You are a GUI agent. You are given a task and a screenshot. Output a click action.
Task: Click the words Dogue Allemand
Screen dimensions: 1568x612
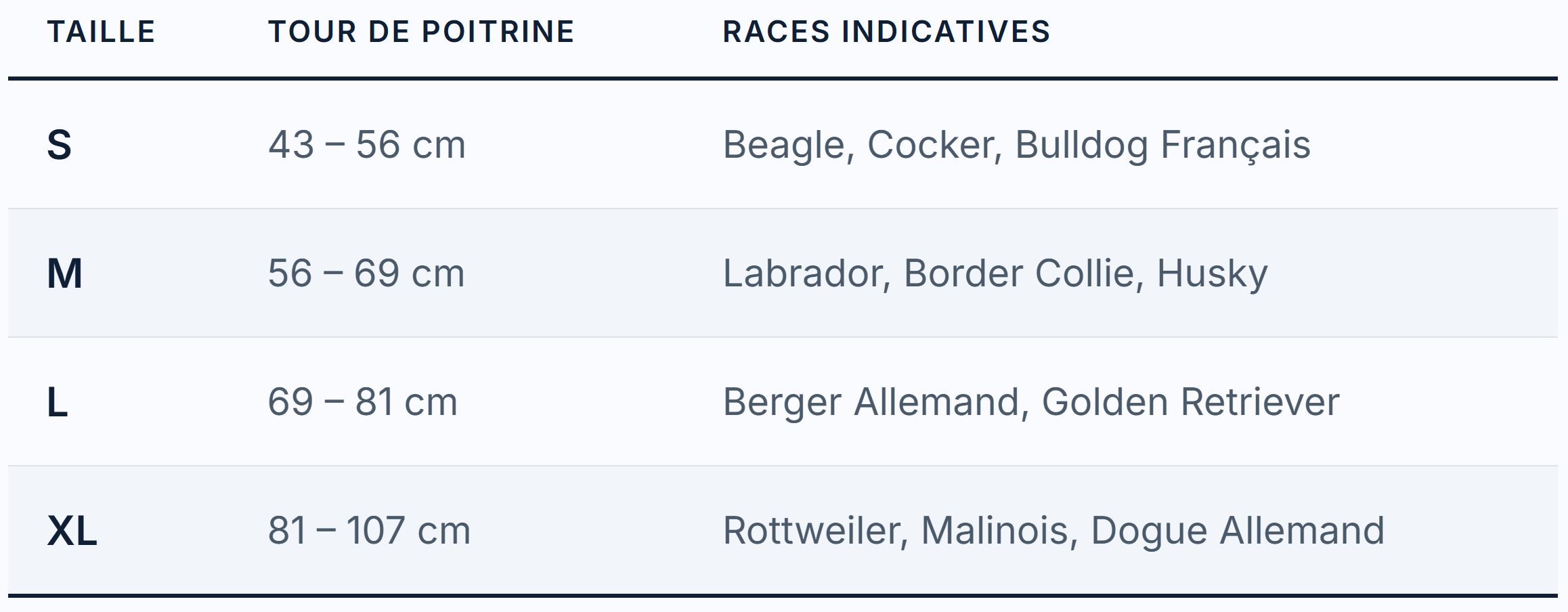(1238, 532)
